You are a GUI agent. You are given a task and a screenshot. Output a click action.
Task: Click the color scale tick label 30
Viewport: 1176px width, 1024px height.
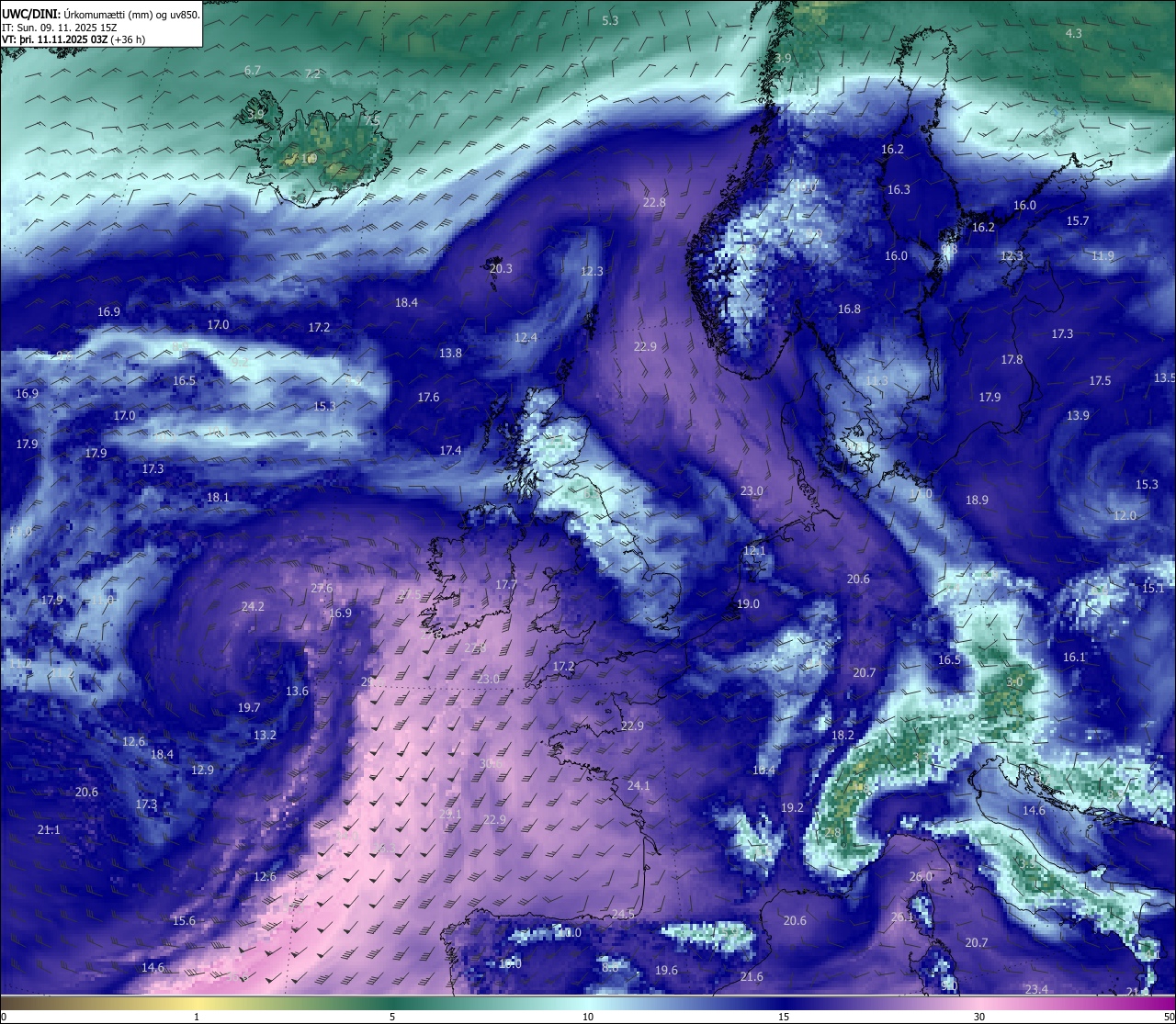tap(979, 1016)
